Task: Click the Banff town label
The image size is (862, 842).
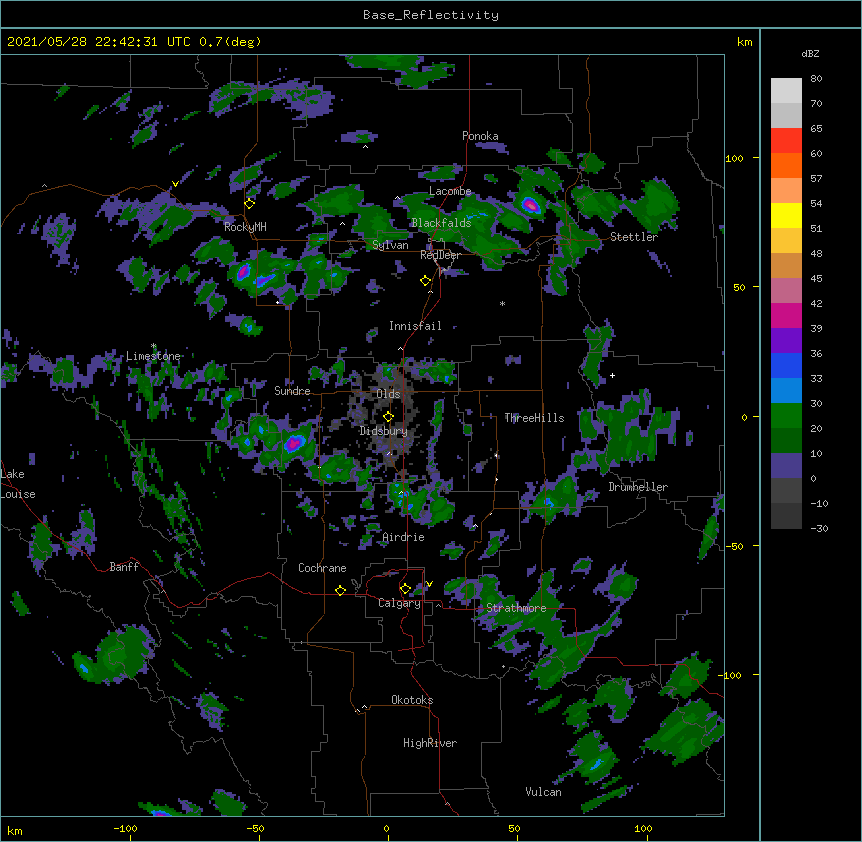Action: click(x=124, y=567)
